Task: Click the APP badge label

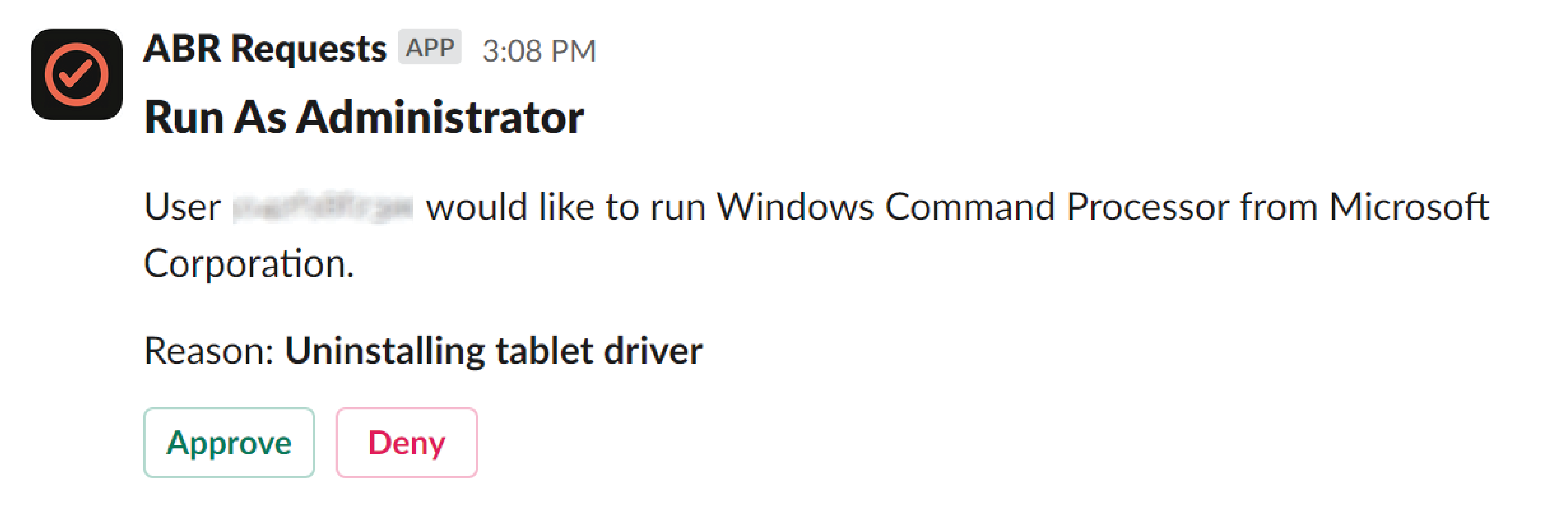Action: click(x=430, y=47)
